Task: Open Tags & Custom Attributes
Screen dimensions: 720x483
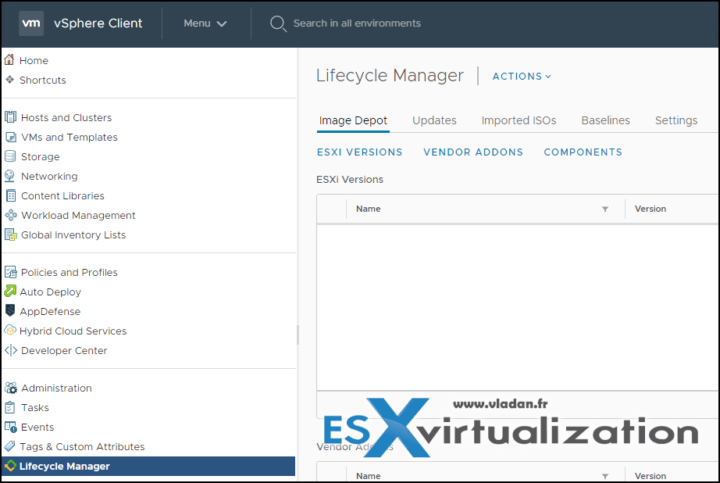Action: pyautogui.click(x=82, y=447)
